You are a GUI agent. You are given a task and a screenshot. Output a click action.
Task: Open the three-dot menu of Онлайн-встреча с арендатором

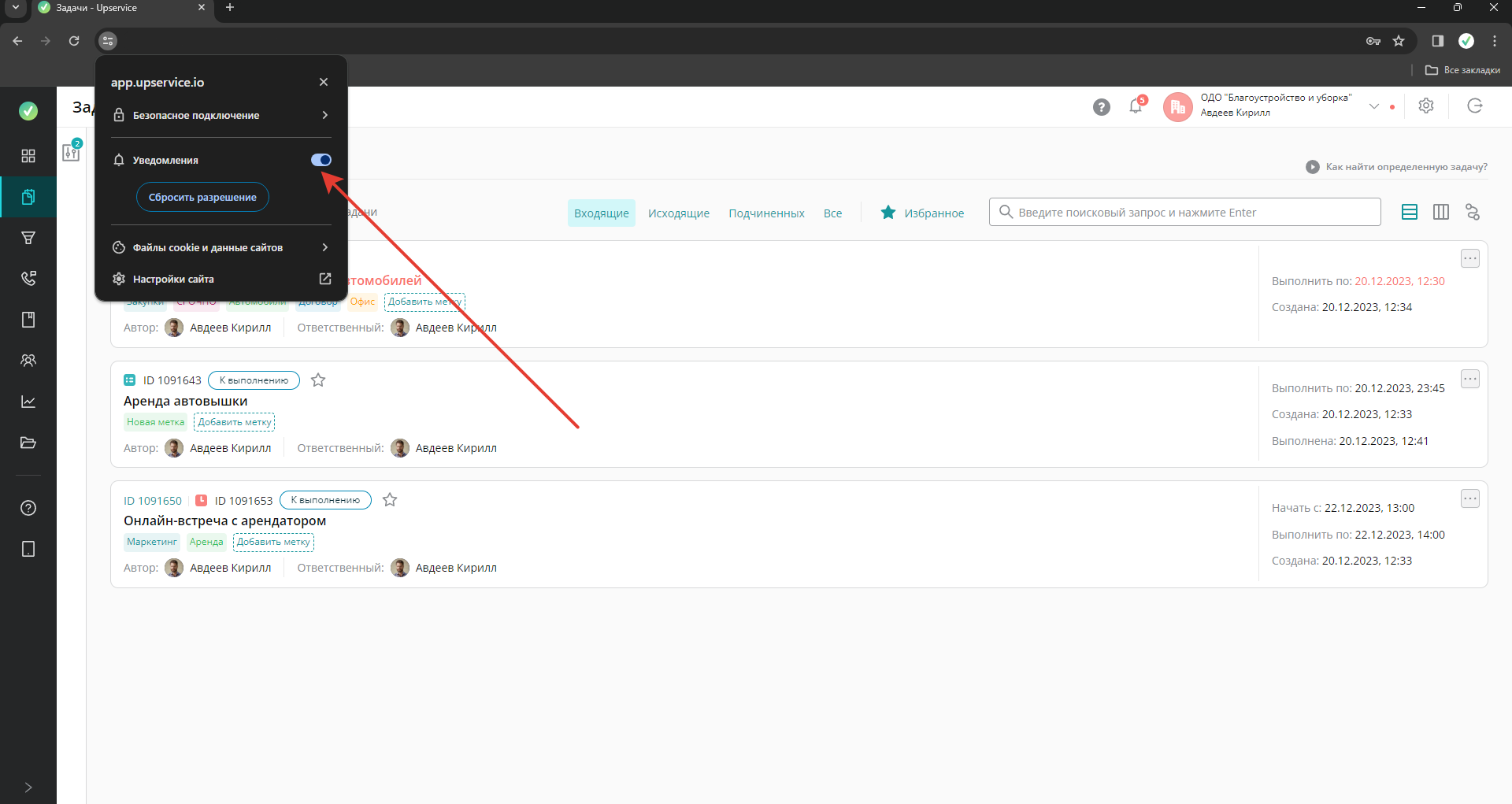1470,498
